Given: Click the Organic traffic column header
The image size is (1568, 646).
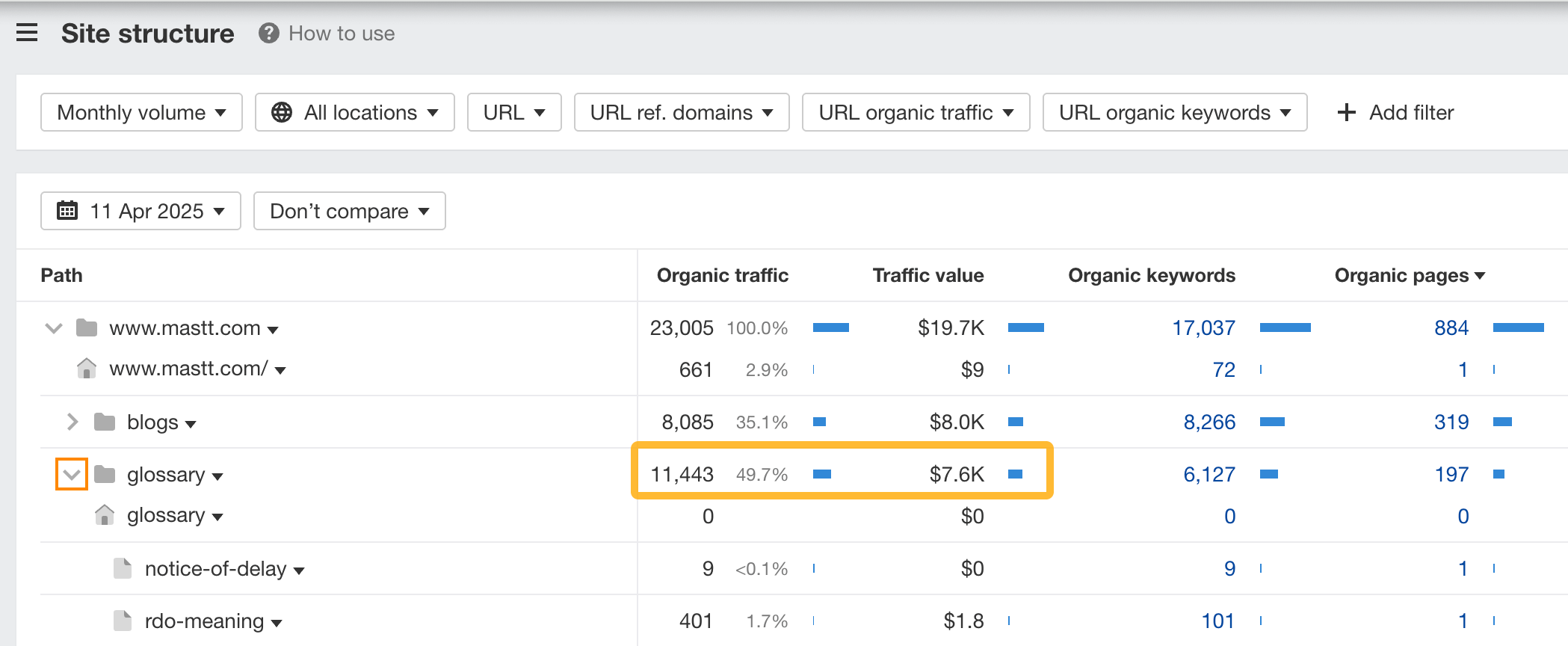Looking at the screenshot, I should coord(722,275).
